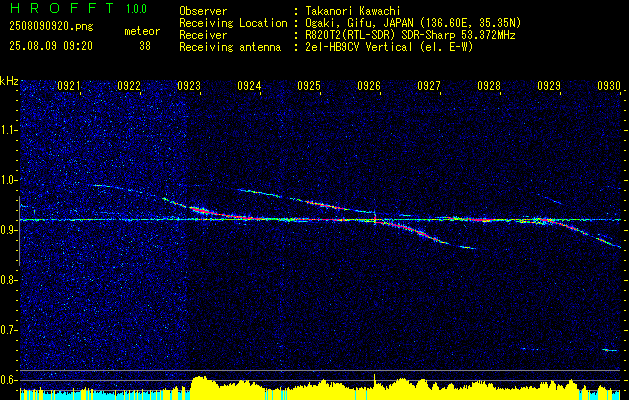The image size is (629, 400).
Task: Click the 0.8 kHz frequency axis label
Action: (9, 280)
